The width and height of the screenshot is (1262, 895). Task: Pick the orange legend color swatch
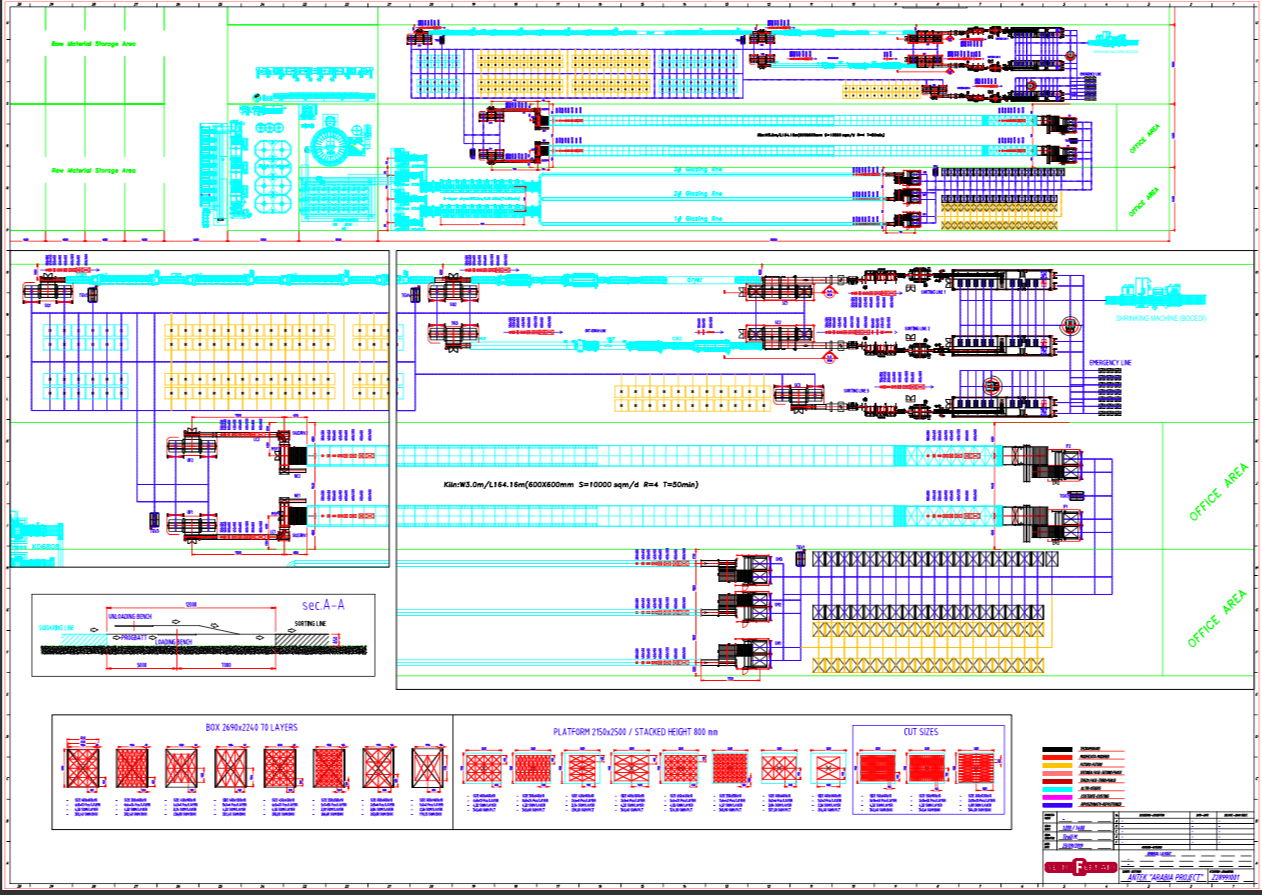click(1058, 765)
